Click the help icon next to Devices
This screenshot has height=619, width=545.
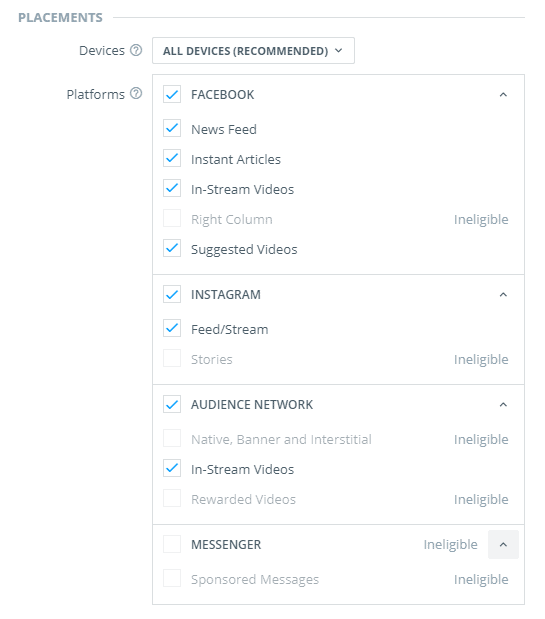click(x=136, y=50)
